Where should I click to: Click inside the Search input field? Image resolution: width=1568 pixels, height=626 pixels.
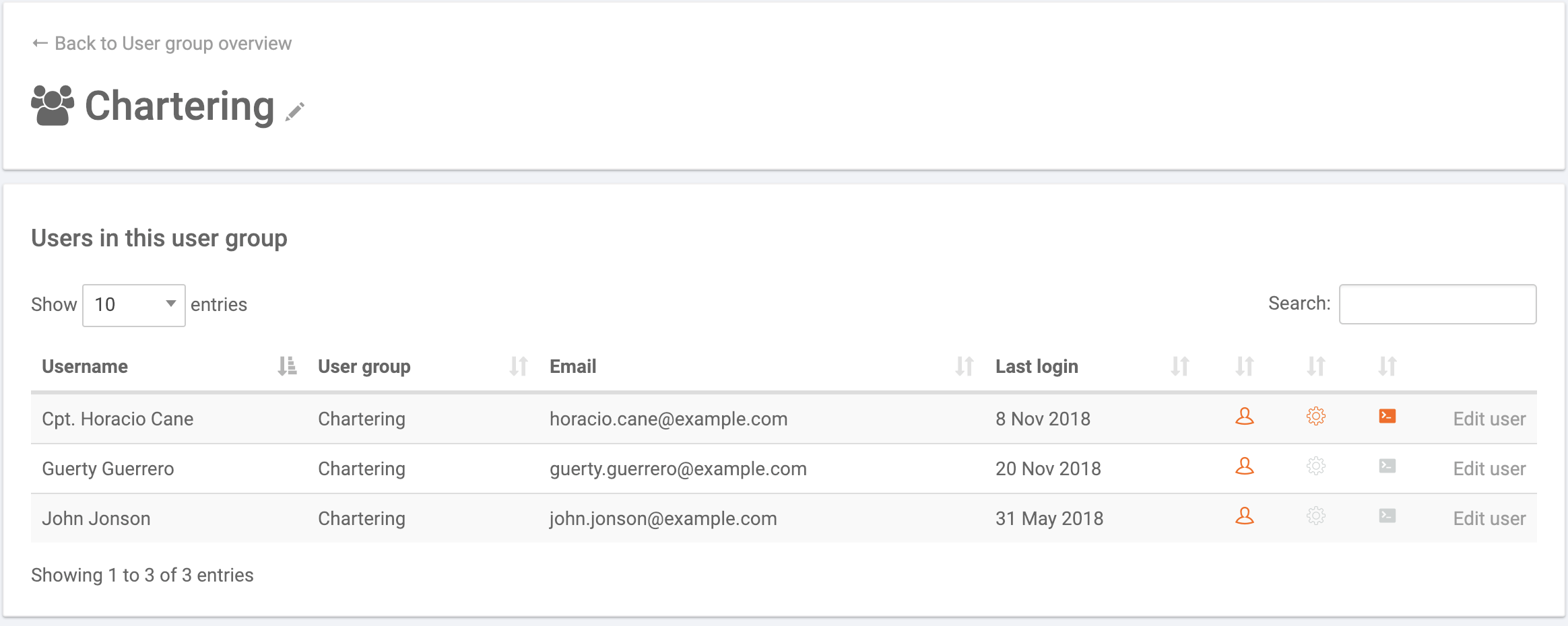tap(1438, 304)
